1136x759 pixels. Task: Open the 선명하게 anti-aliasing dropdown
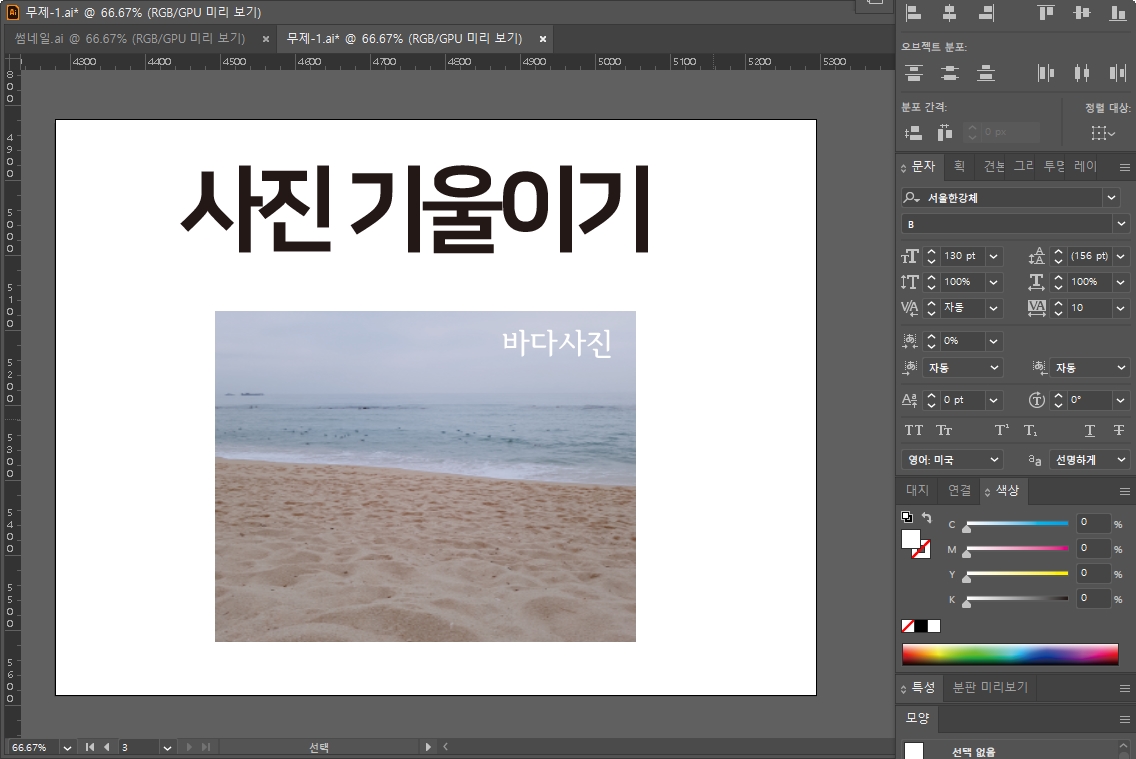[x=1089, y=460]
